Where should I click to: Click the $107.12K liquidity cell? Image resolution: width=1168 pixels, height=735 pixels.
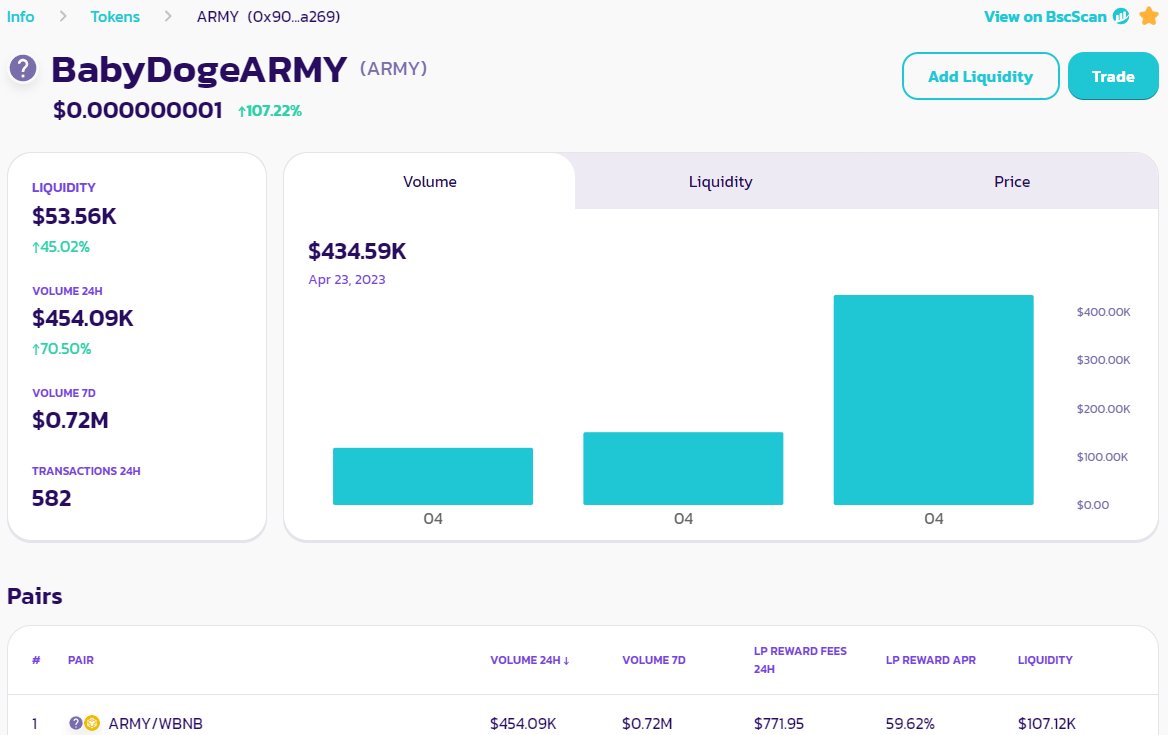click(x=1047, y=723)
